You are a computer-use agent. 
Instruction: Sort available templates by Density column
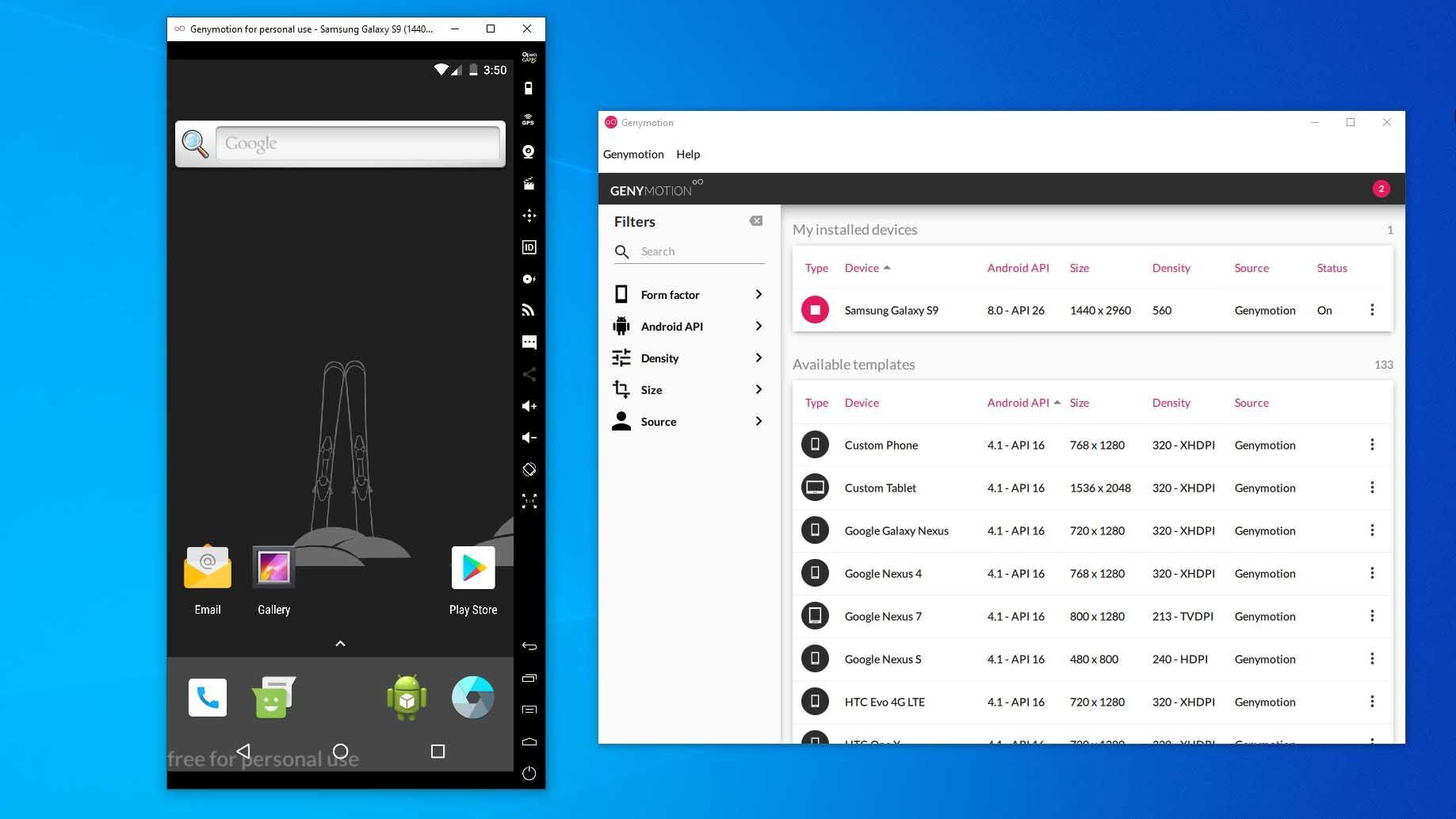(x=1171, y=403)
